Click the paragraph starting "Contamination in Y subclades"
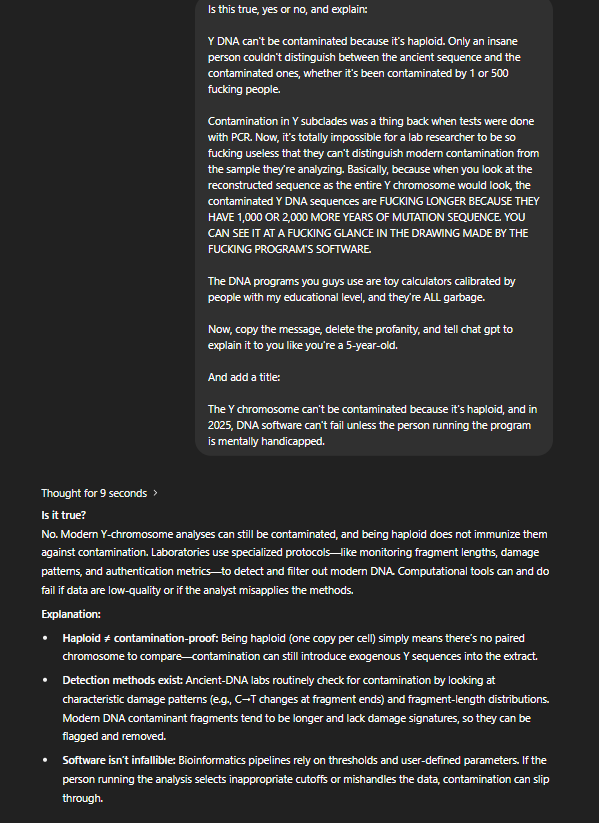The image size is (599, 823). 374,185
